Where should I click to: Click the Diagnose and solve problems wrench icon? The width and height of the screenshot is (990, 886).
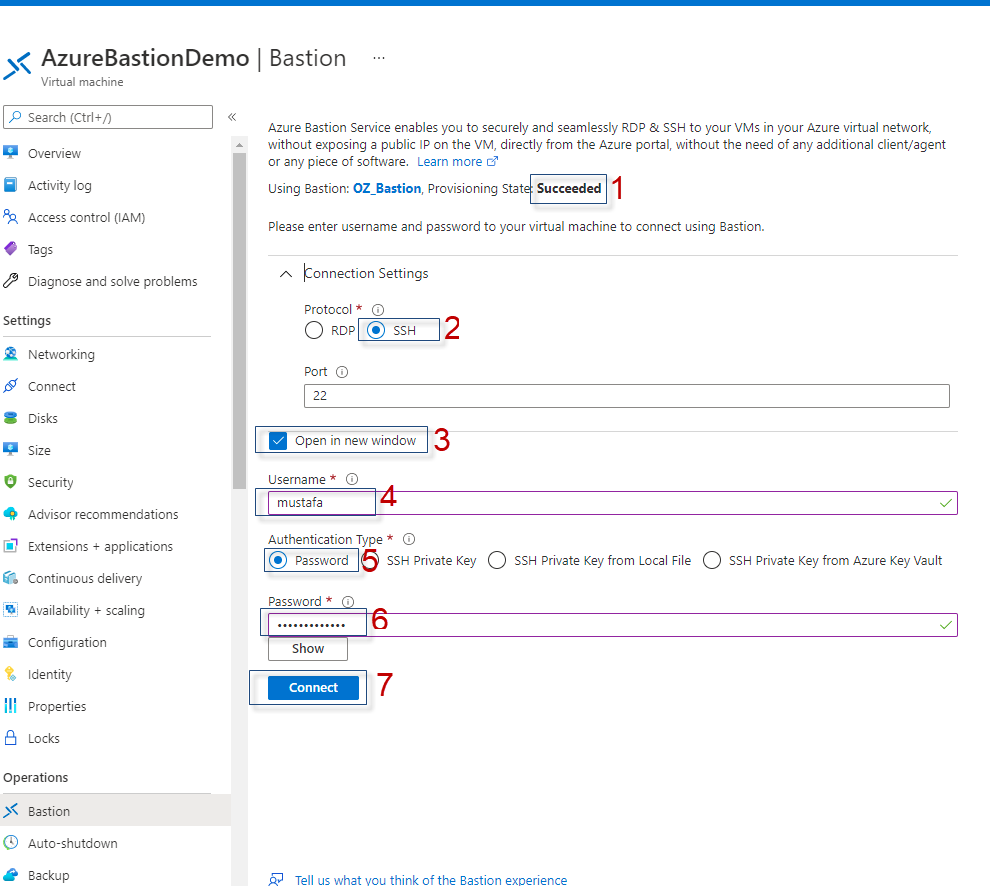(11, 281)
